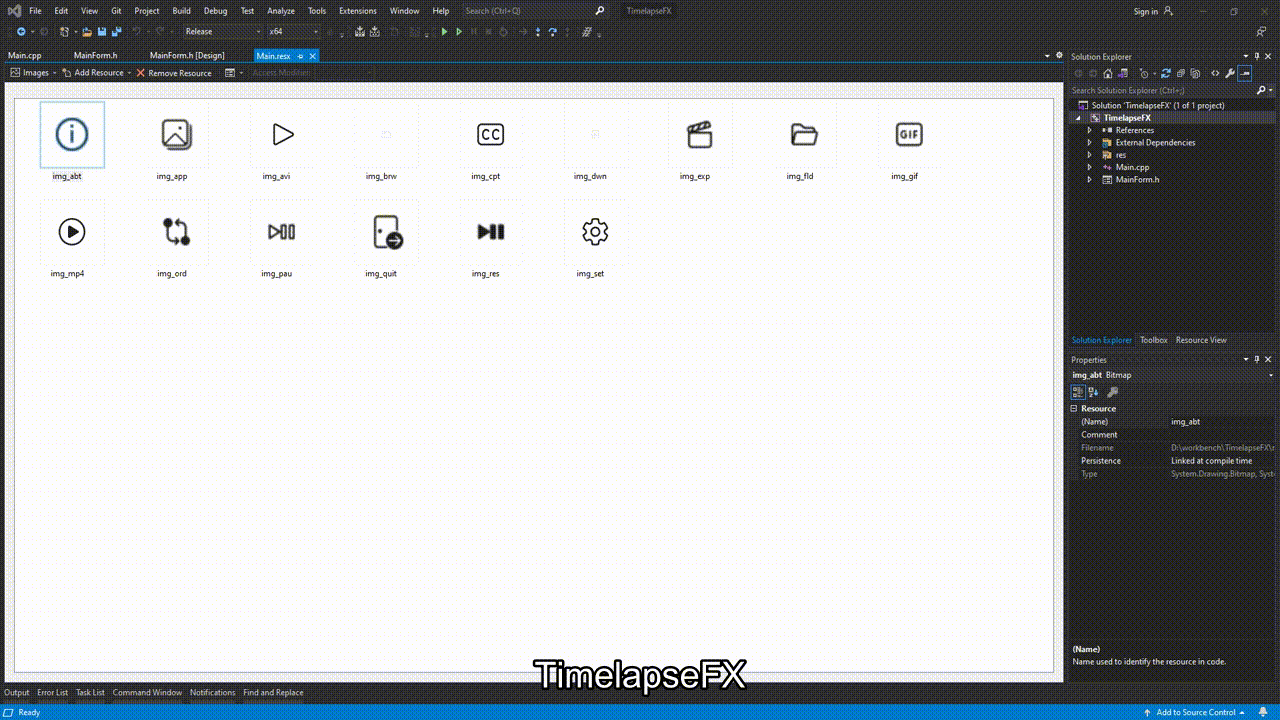Image resolution: width=1280 pixels, height=720 pixels.
Task: Expand the References node
Action: (x=1089, y=130)
